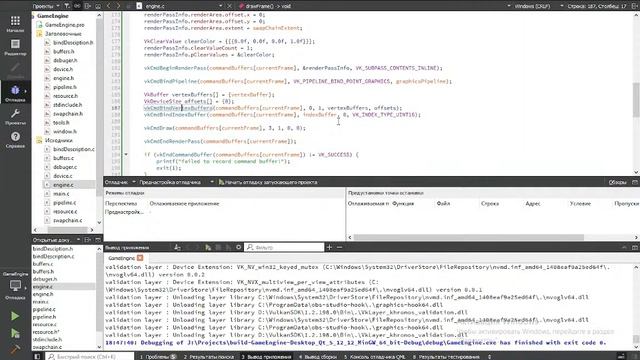Screen dimensions: 640x360
Task: Synchronize with editor link icon
Action: point(77,6)
